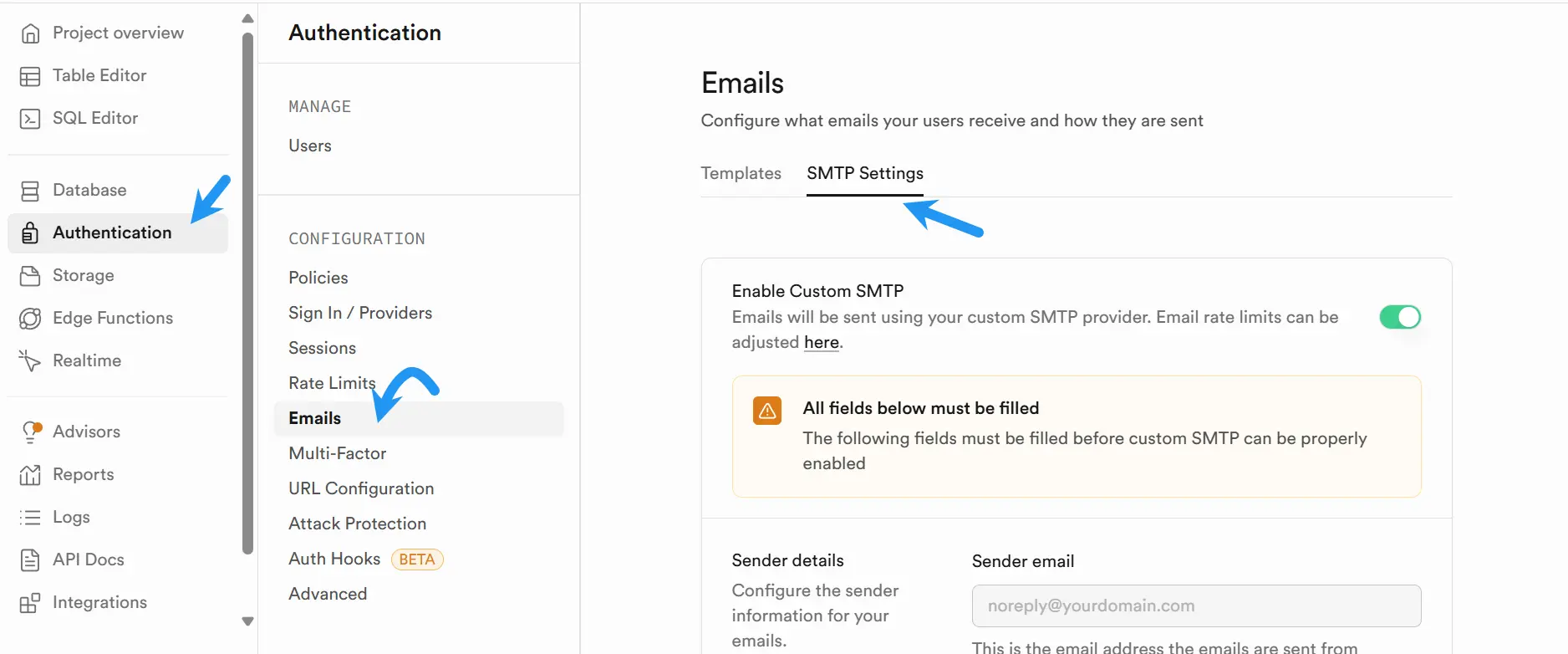This screenshot has width=1568, height=654.
Task: Click the Sender email input field
Action: point(1196,605)
